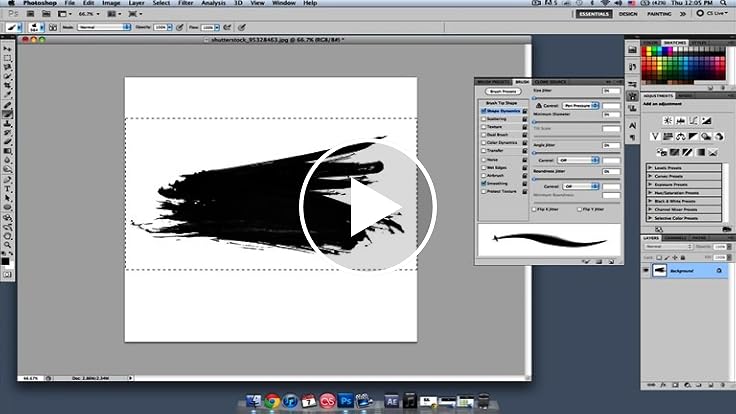Open the Paragraph panel icon

632,137
